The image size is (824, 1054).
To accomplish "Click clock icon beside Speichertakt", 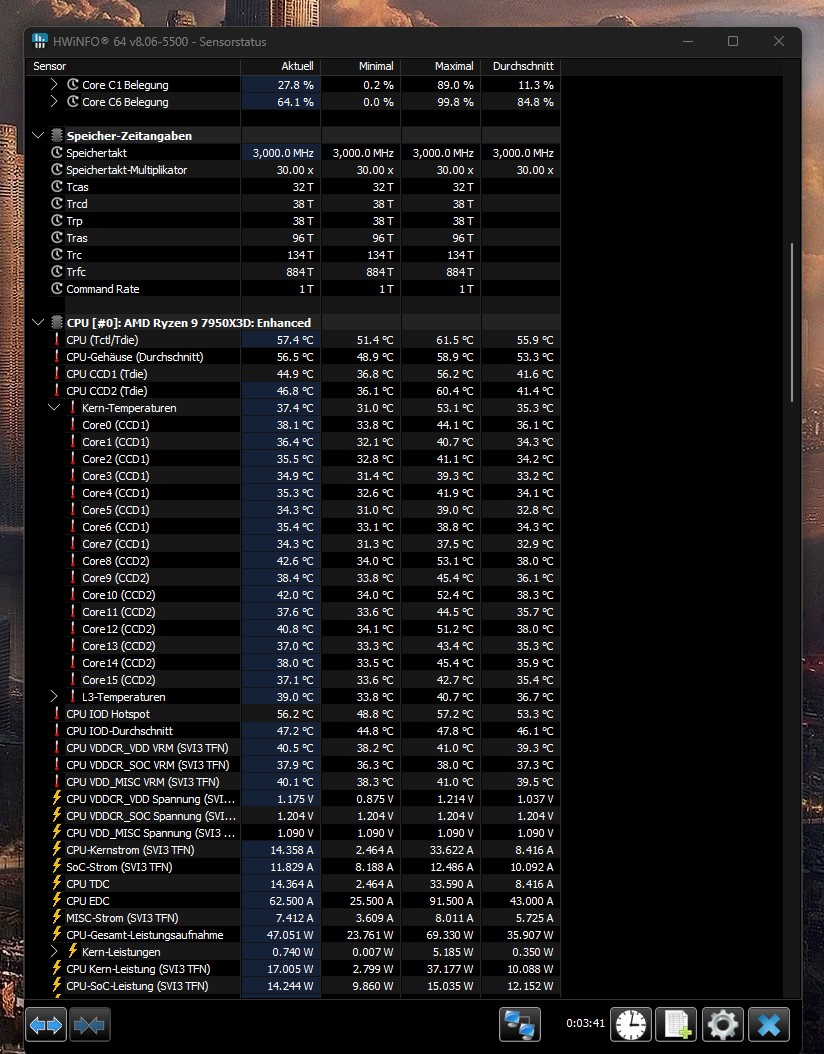I will click(57, 153).
